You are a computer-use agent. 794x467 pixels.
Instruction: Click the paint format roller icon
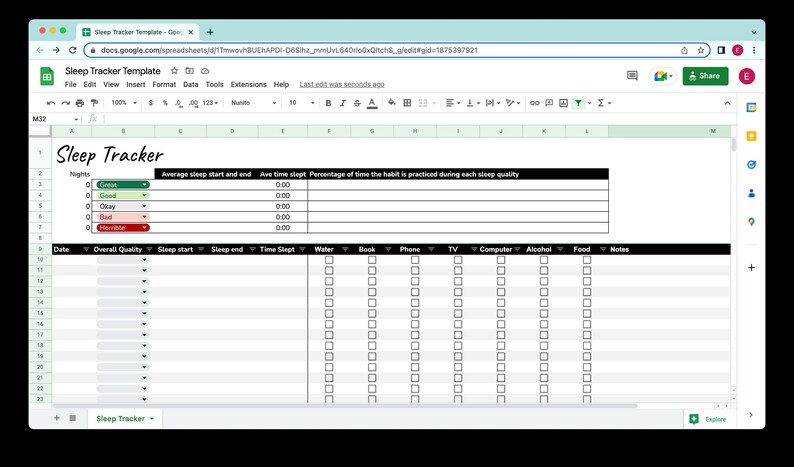(94, 103)
